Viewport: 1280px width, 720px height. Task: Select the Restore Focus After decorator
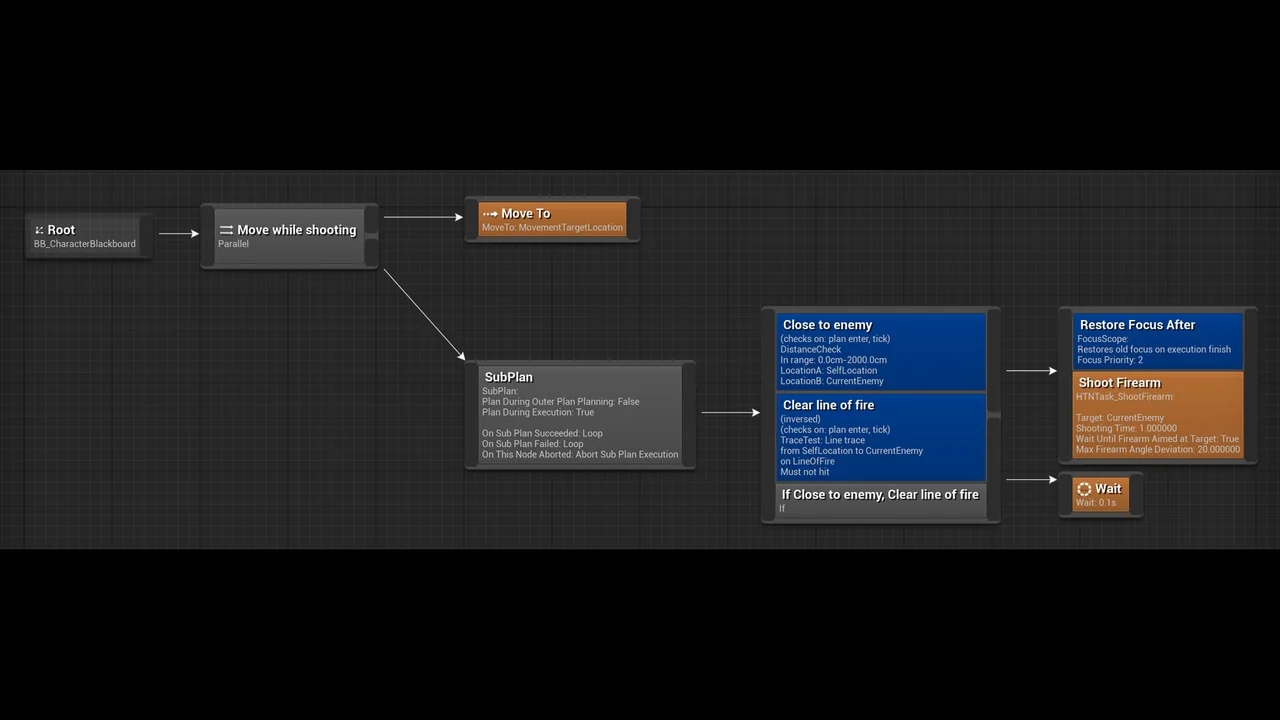point(1158,341)
